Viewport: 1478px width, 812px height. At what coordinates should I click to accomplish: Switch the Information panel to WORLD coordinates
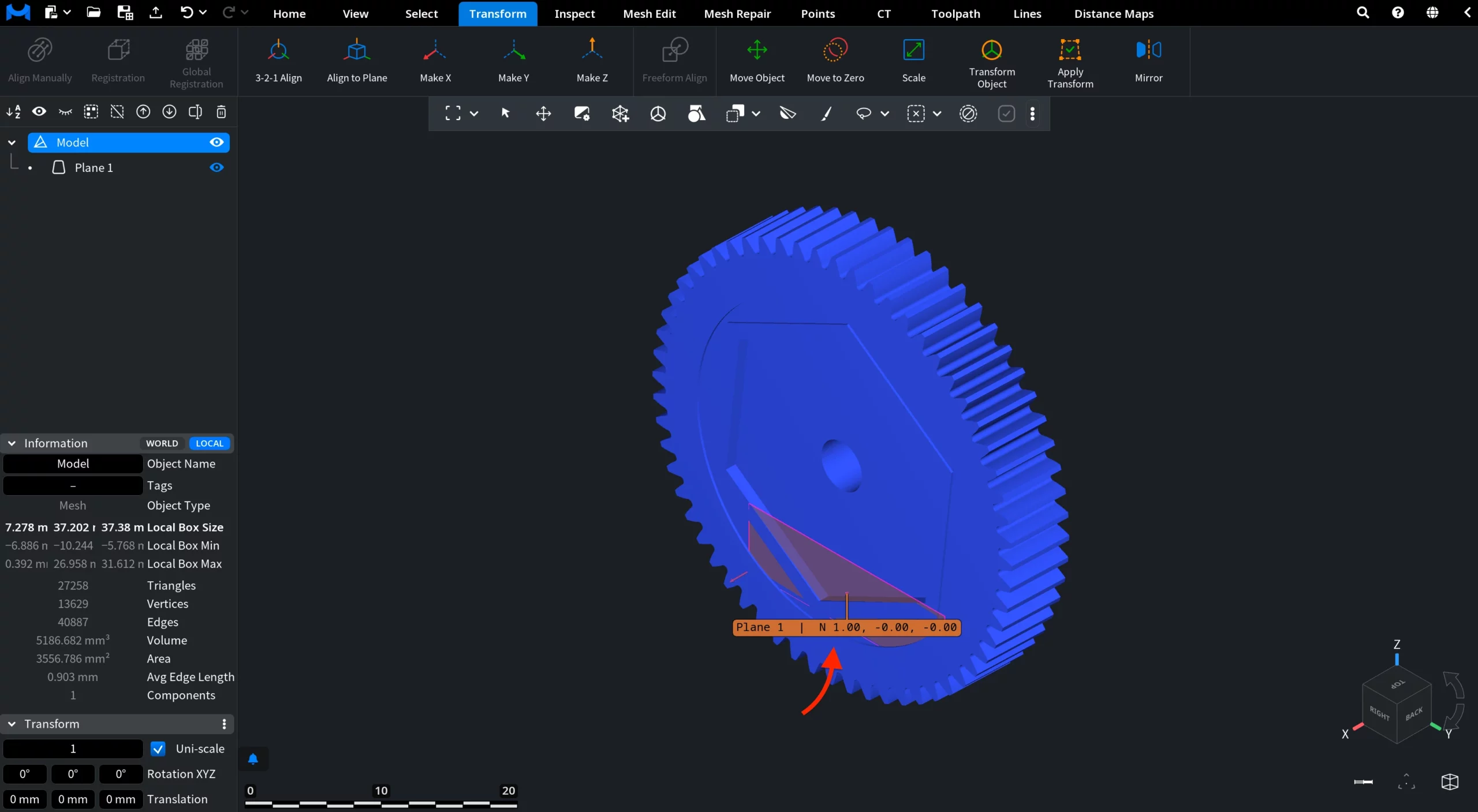point(162,443)
